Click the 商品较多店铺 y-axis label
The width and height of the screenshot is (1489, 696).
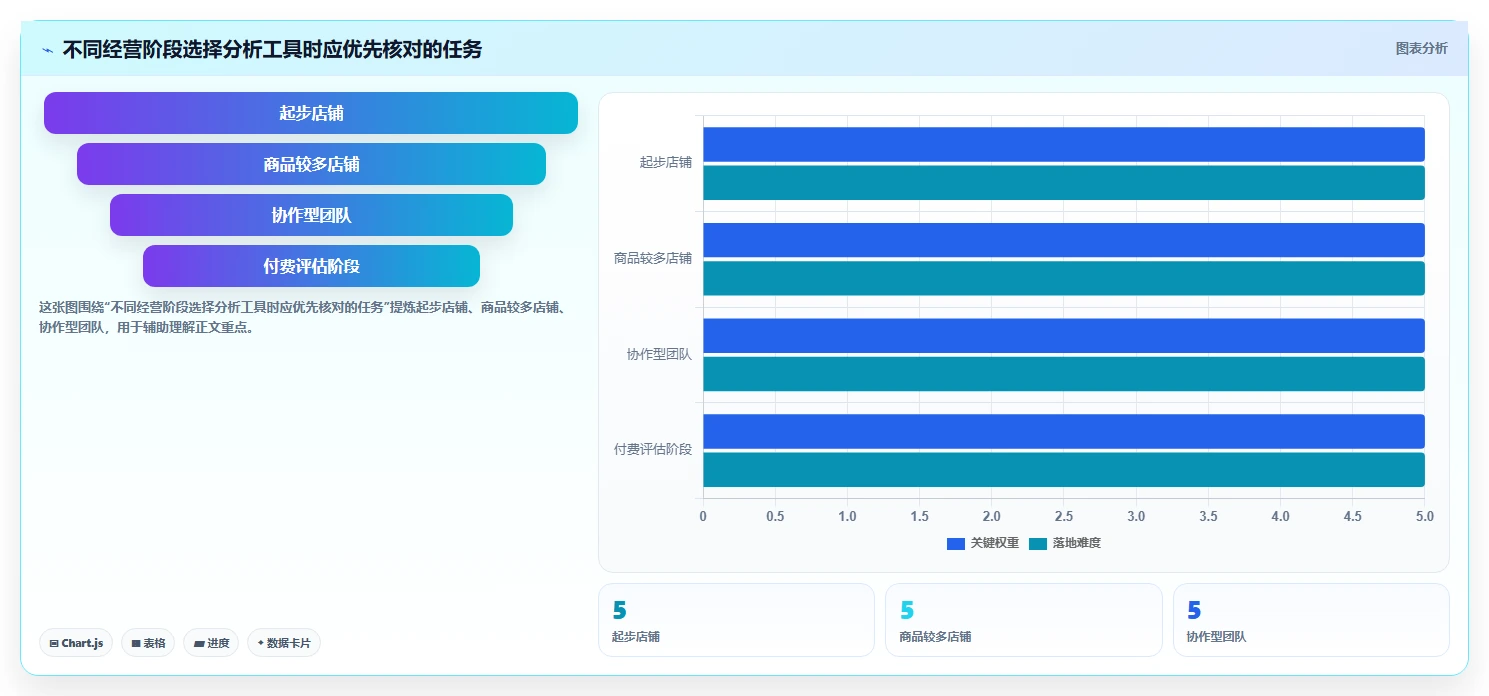[653, 258]
